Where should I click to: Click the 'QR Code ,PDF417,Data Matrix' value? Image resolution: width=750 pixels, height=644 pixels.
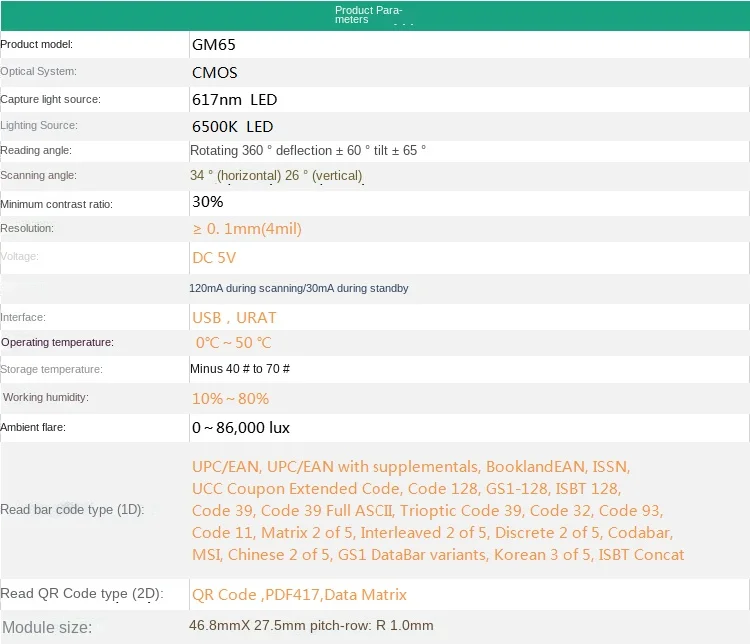pyautogui.click(x=299, y=595)
